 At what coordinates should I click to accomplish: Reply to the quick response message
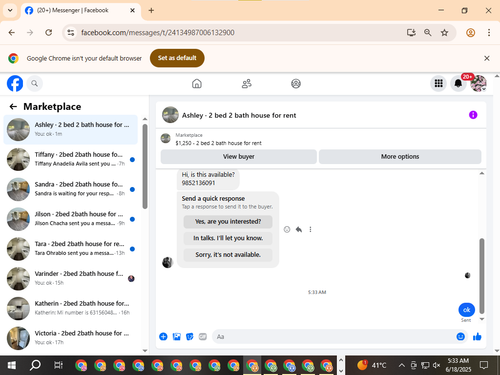(x=299, y=229)
